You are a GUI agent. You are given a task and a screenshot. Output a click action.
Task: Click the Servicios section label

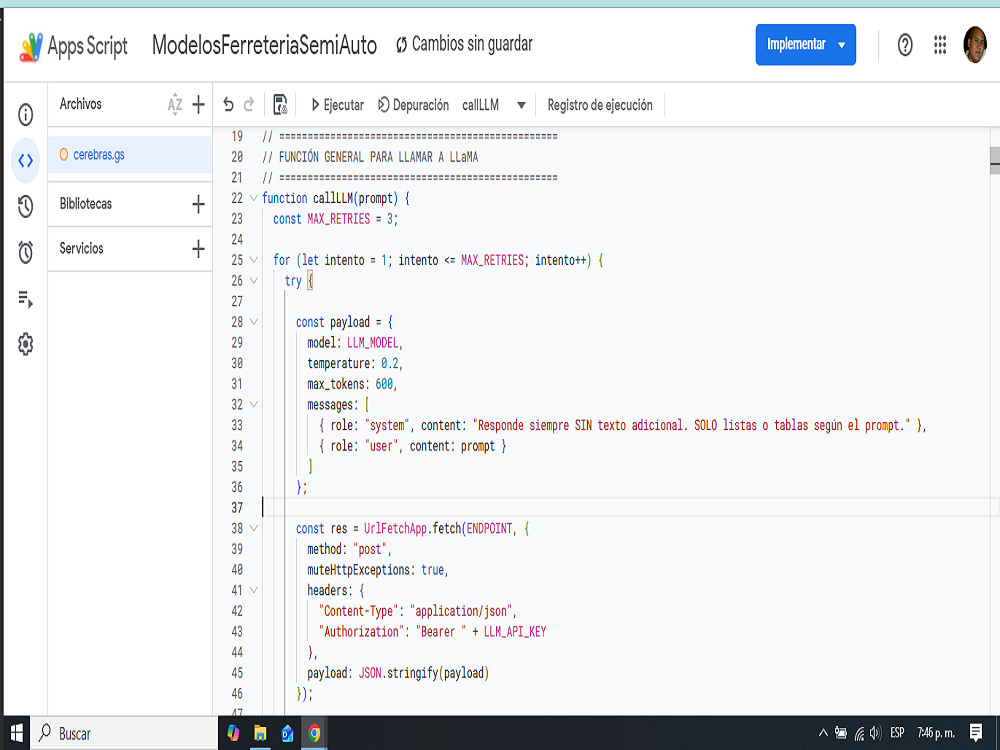(x=81, y=249)
